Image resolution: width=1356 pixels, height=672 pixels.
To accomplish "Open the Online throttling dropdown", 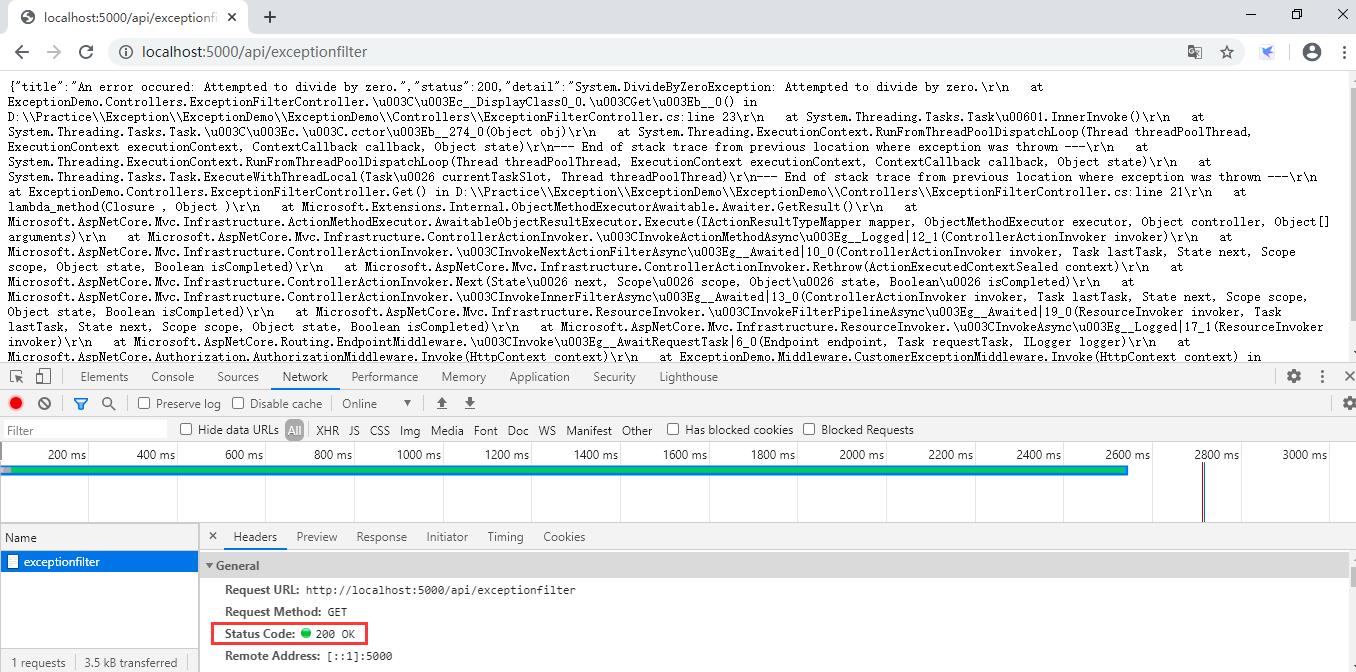I will pos(377,403).
